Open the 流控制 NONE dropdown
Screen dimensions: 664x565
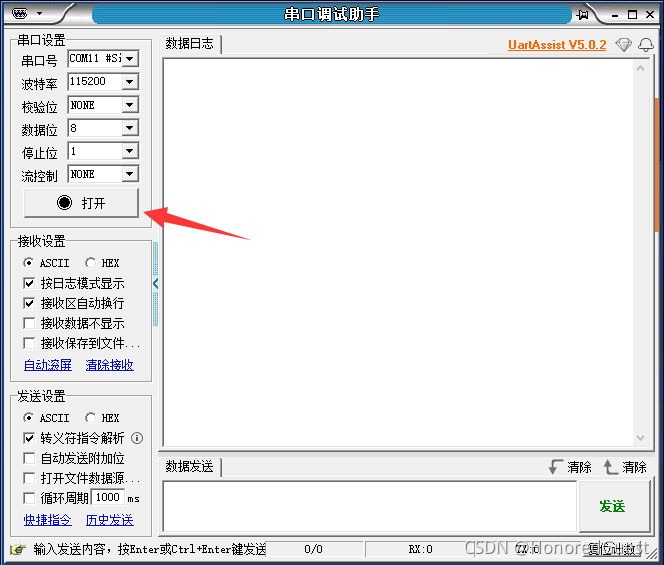pos(130,174)
